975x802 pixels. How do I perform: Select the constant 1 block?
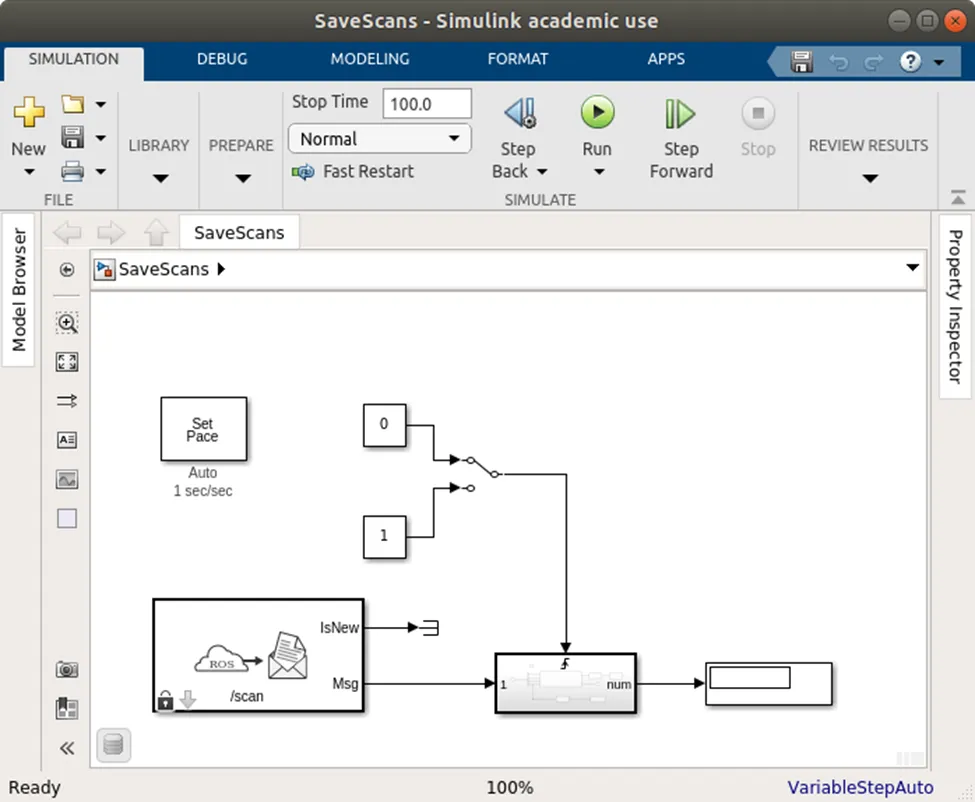tap(384, 537)
